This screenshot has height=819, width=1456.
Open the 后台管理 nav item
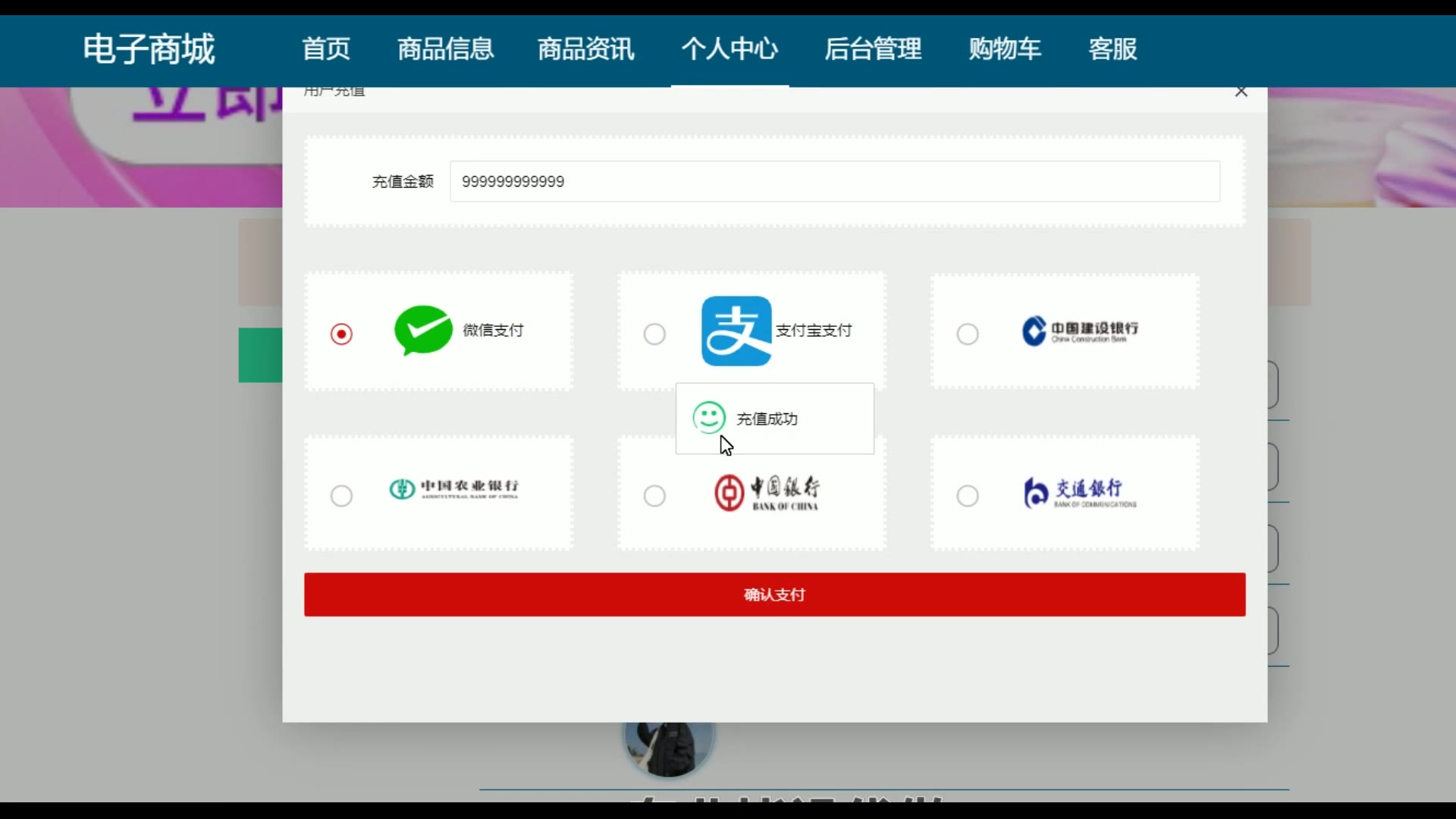(x=873, y=49)
